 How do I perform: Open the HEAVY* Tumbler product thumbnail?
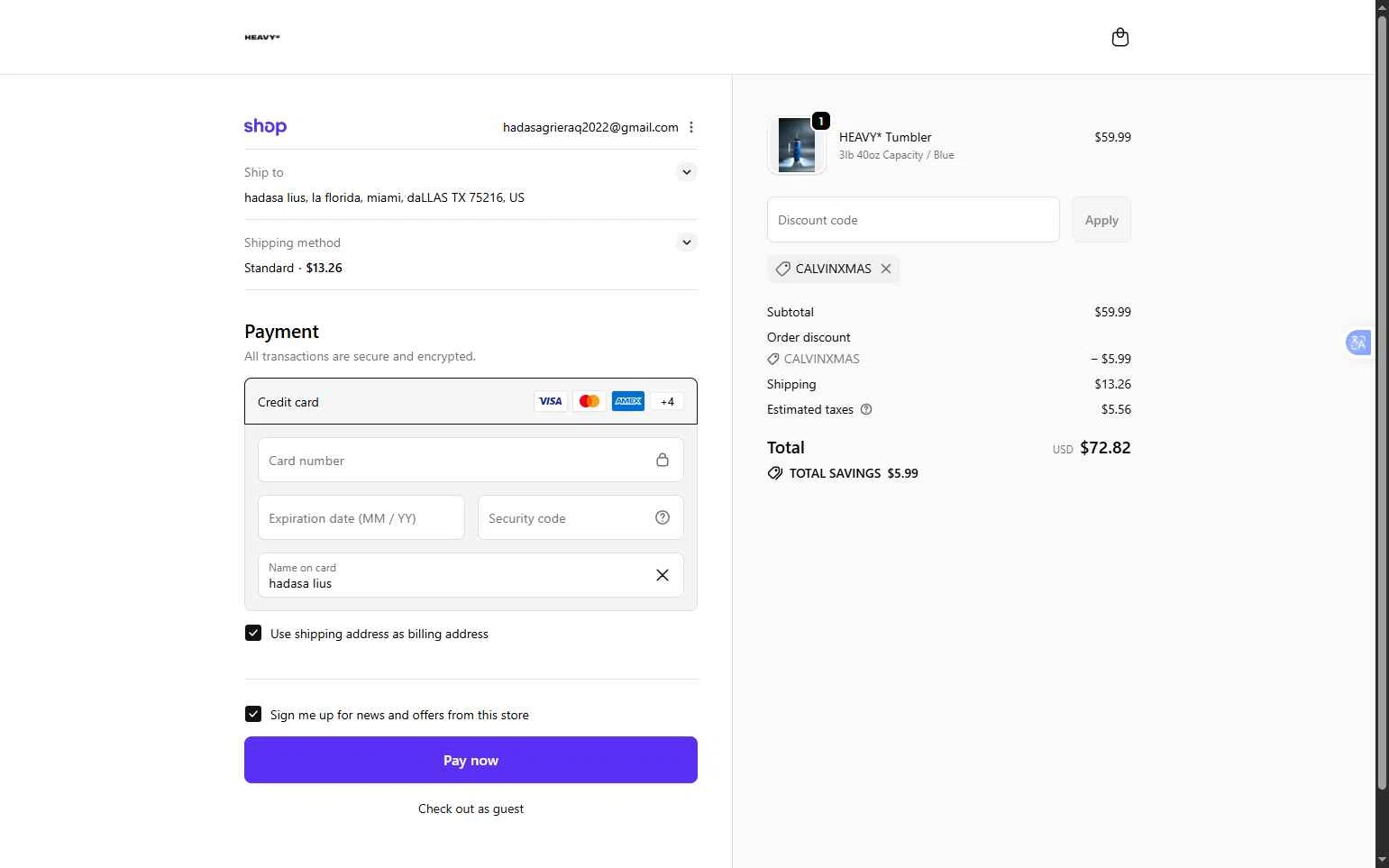797,145
